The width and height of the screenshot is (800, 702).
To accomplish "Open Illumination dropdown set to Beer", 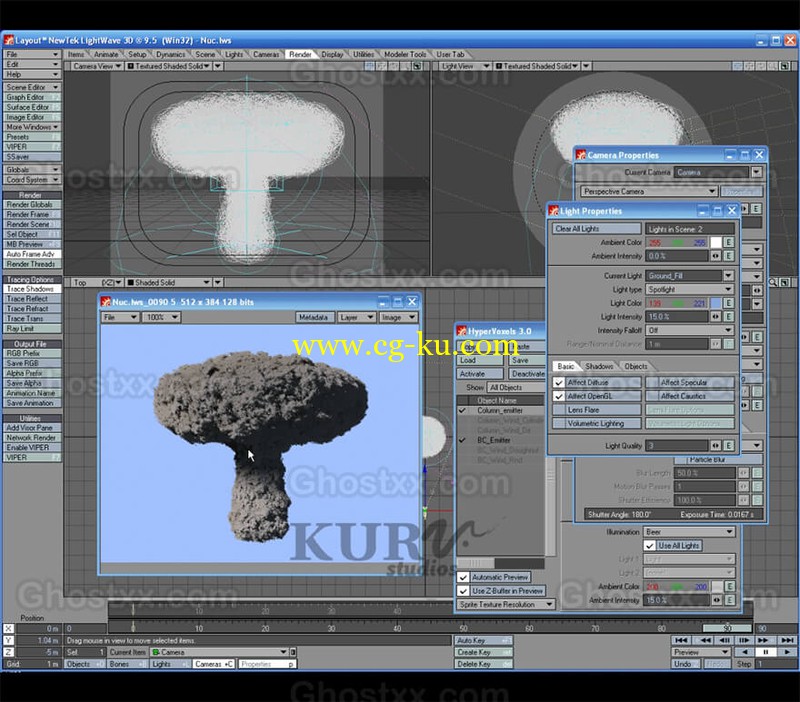I will pos(689,532).
